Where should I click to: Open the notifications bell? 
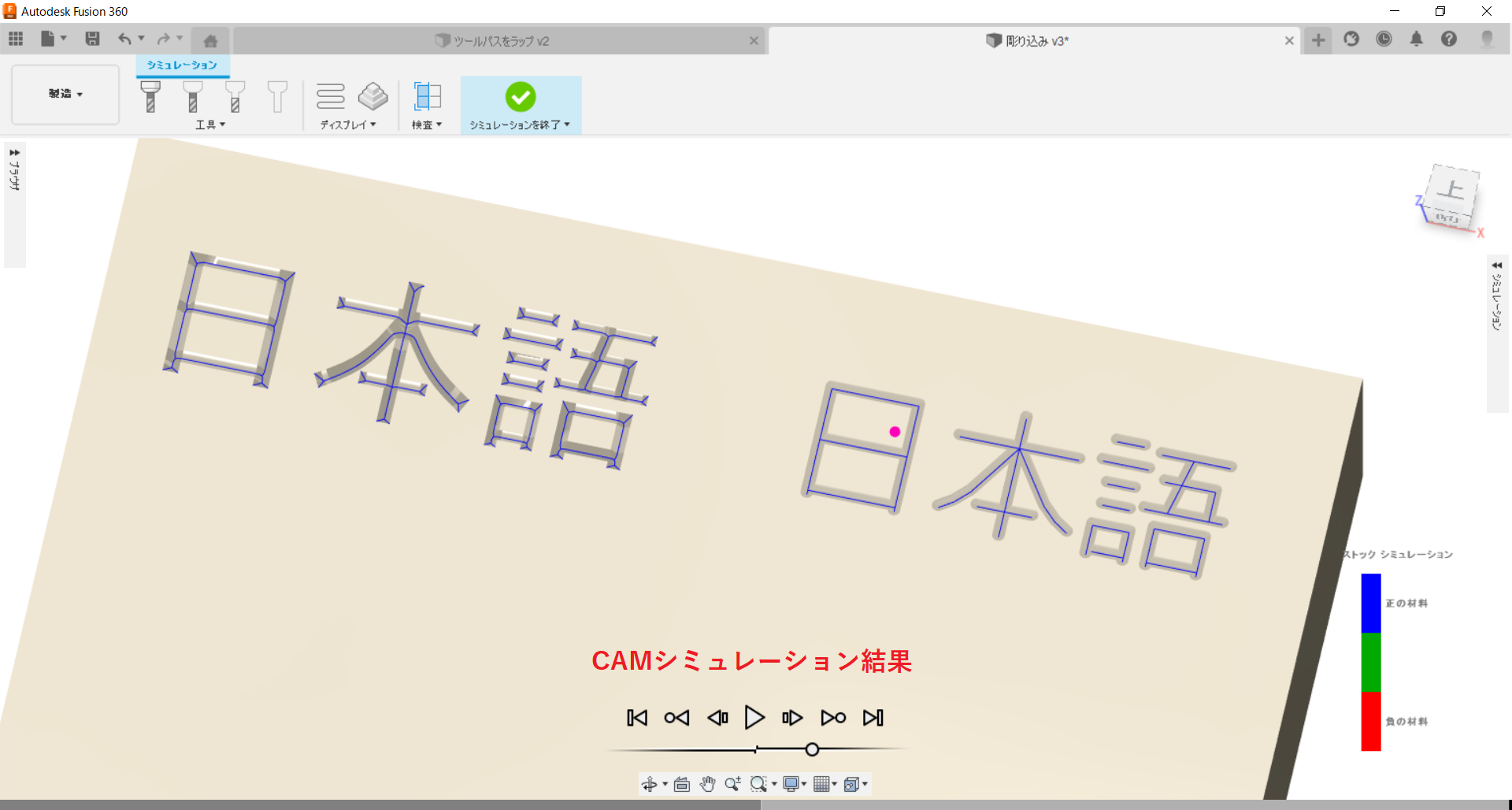coord(1416,39)
